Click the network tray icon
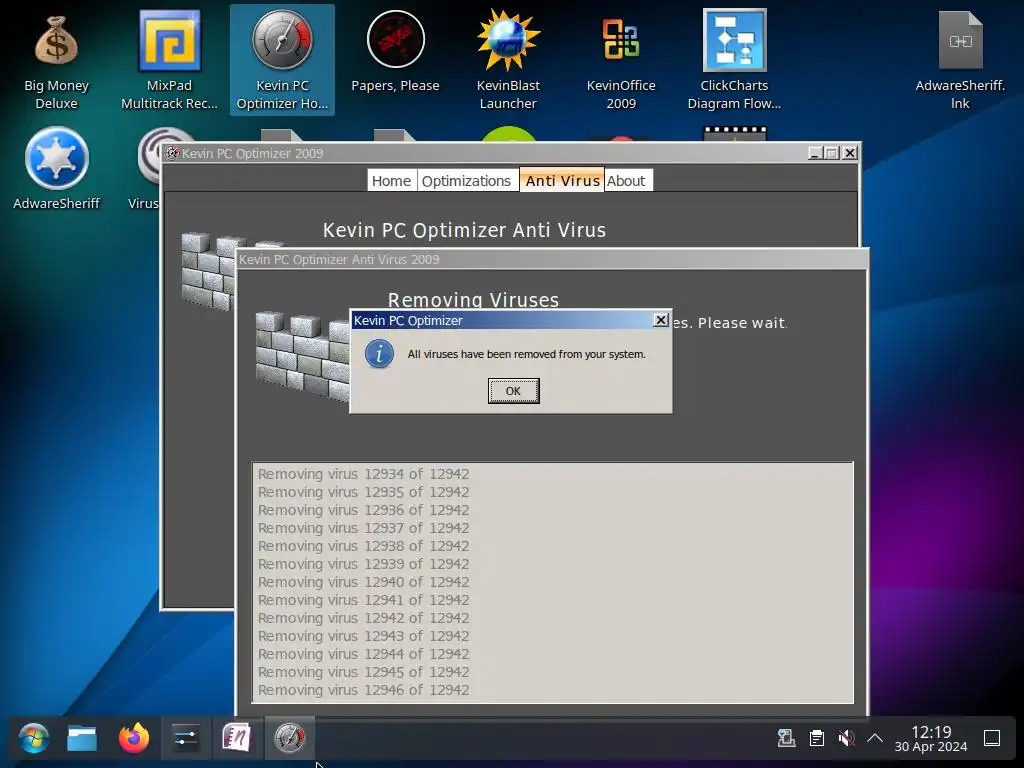 point(786,739)
